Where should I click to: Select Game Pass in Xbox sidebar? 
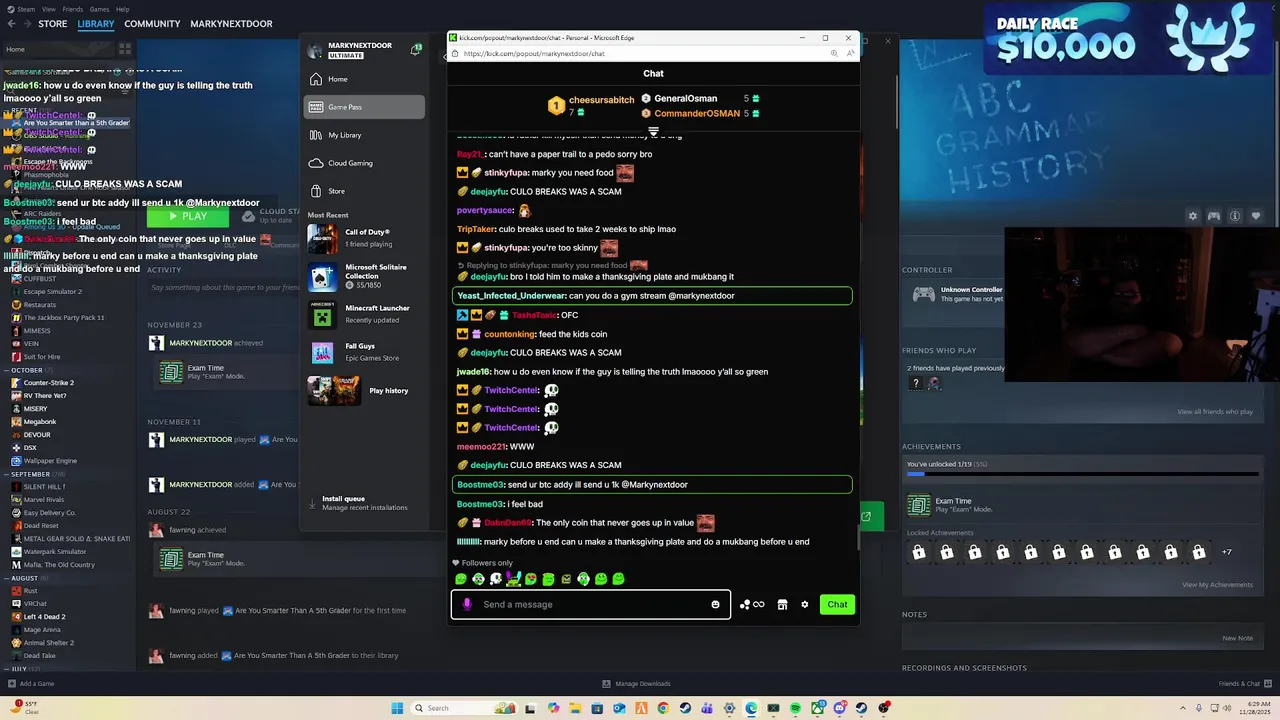click(364, 107)
